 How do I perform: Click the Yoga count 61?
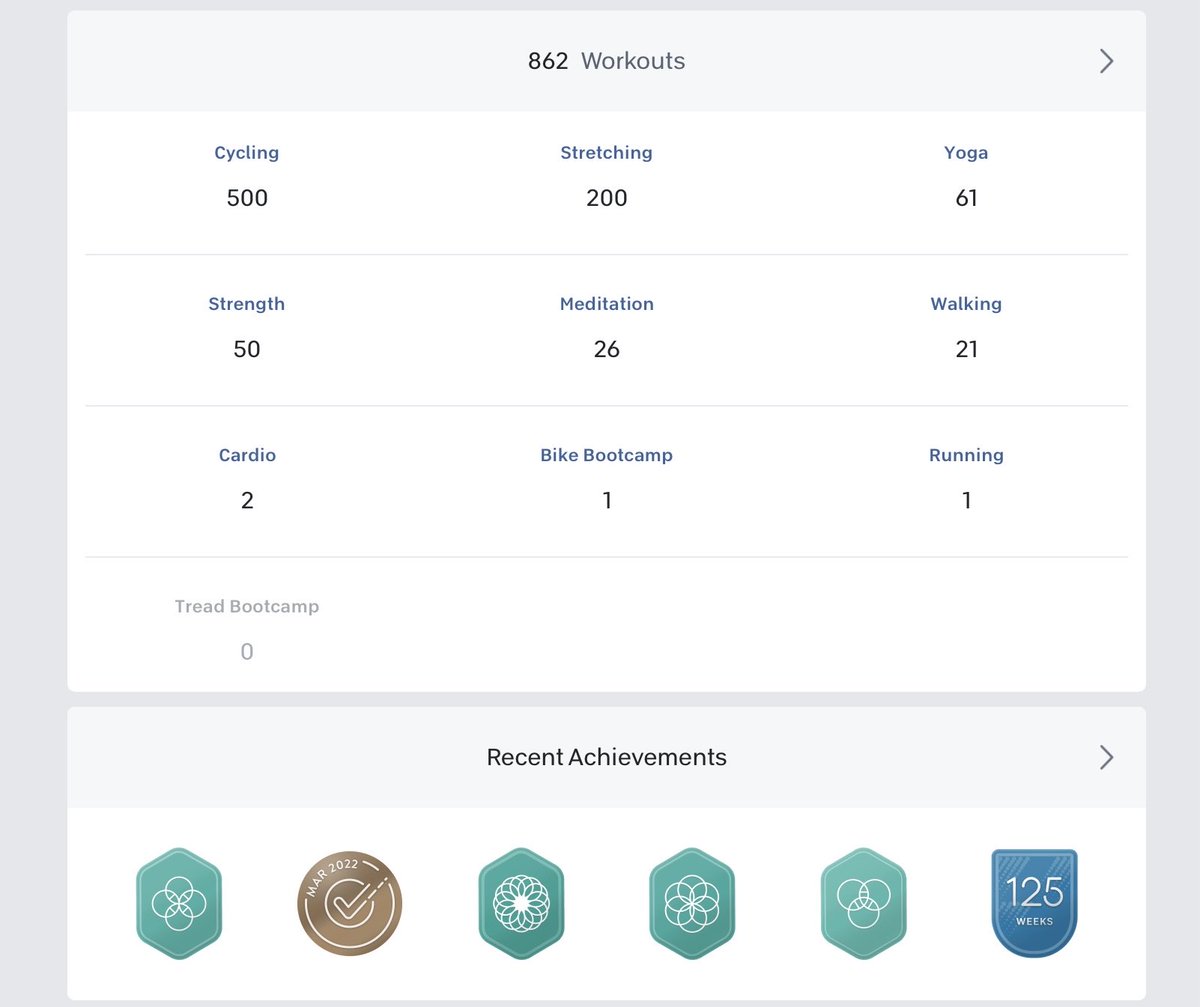coord(966,198)
